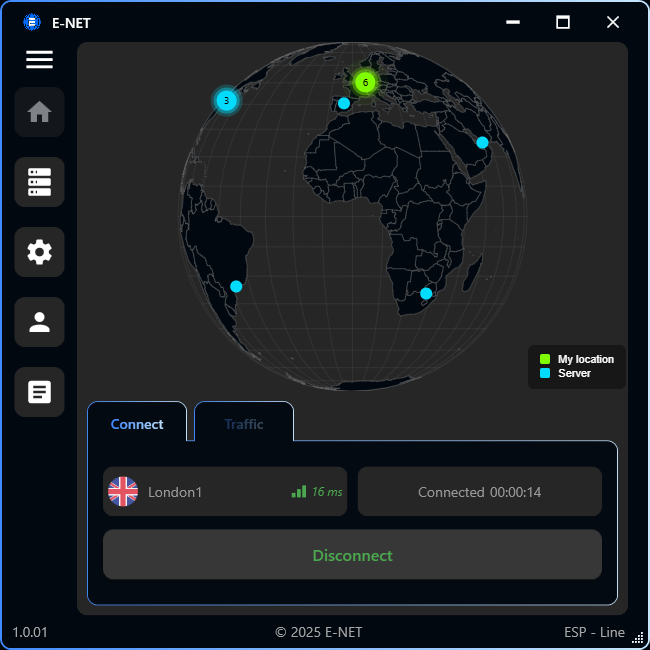
Task: Open the user account icon
Action: coord(39,322)
